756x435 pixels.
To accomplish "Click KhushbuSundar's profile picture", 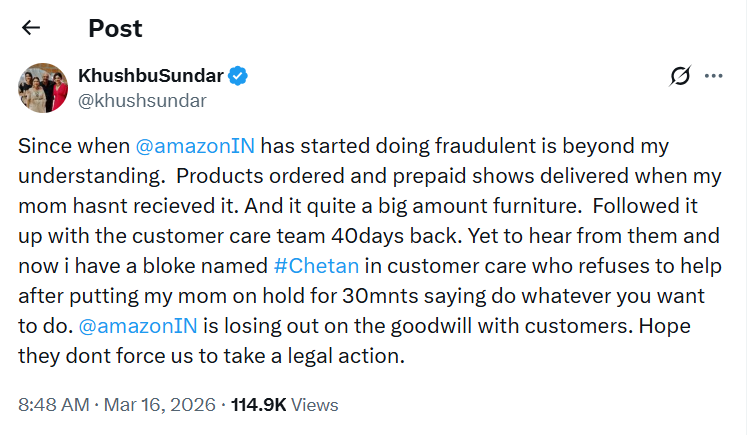I will point(43,87).
